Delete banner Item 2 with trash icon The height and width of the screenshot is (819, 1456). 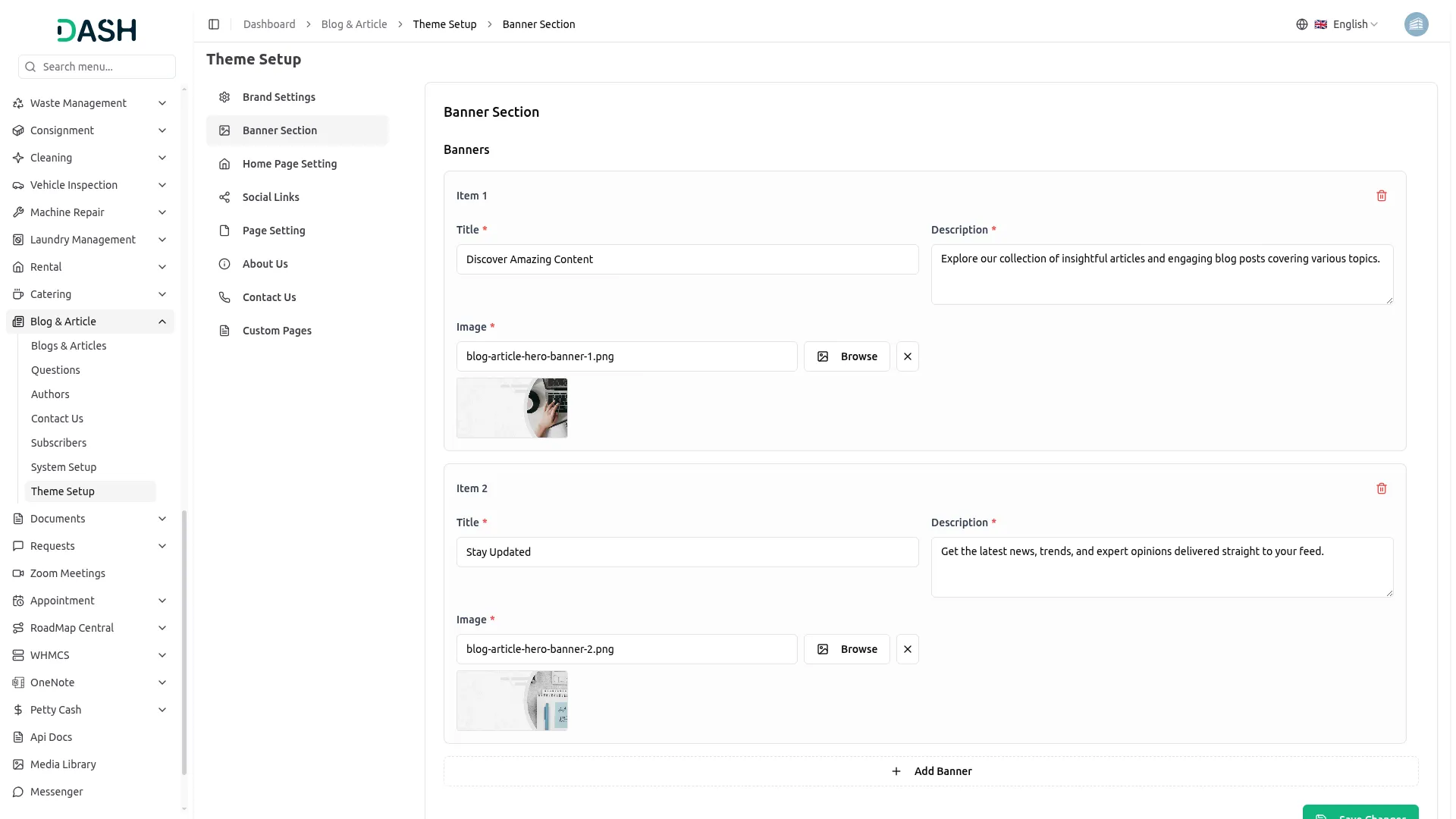pos(1382,488)
